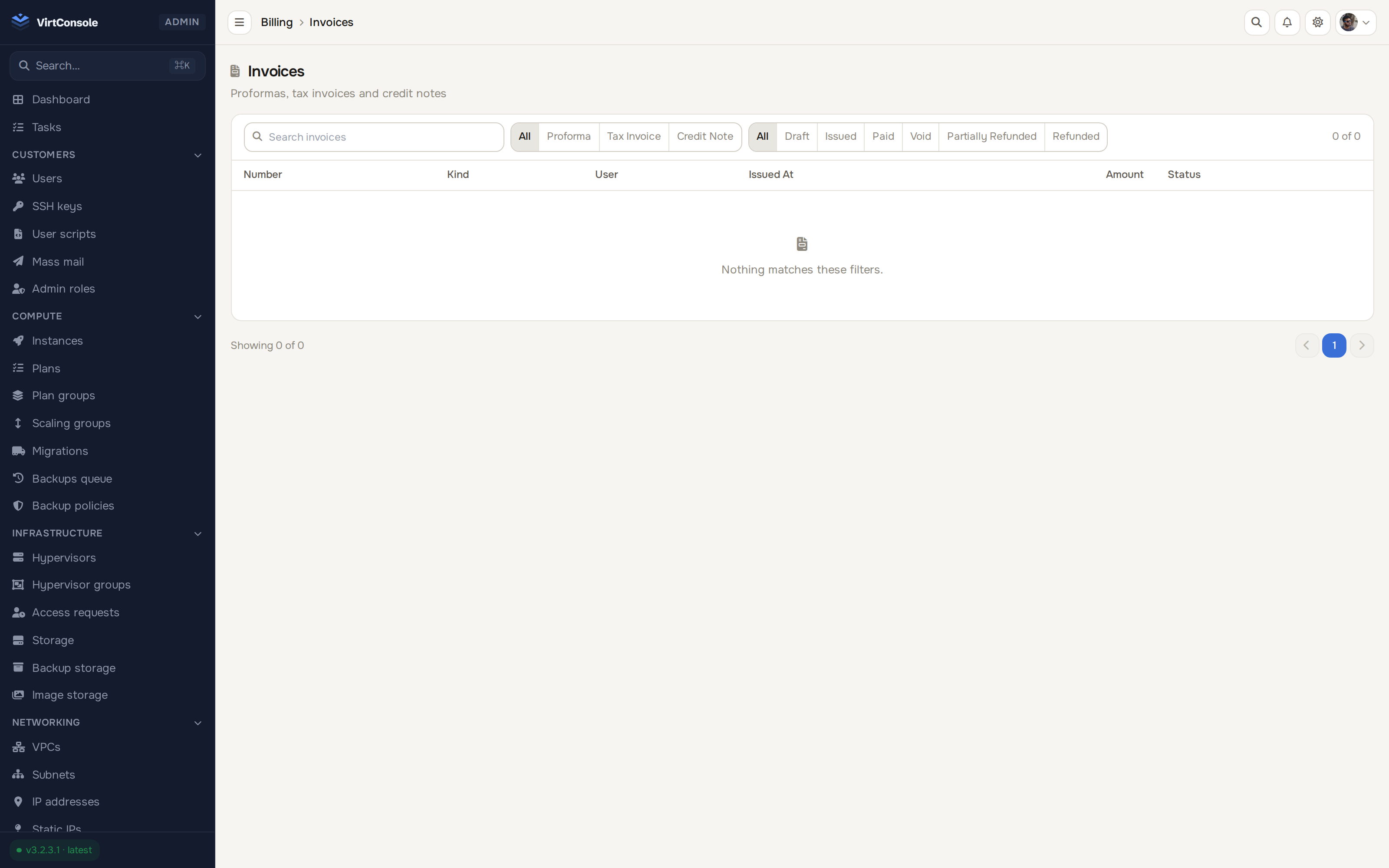Open Dashboard from the sidebar
Image resolution: width=1389 pixels, height=868 pixels.
107,99
